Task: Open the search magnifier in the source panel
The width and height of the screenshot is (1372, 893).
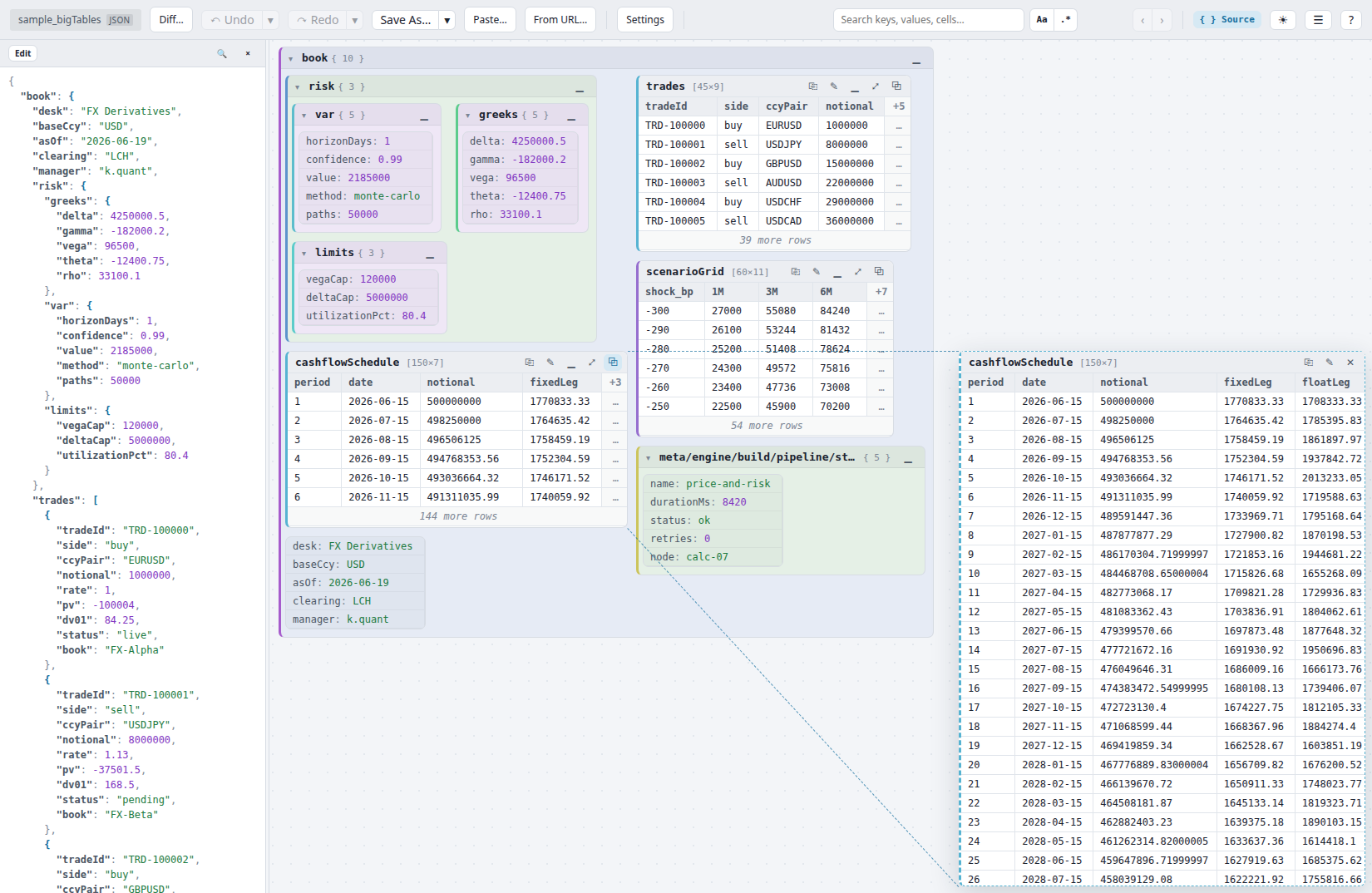Action: point(222,53)
